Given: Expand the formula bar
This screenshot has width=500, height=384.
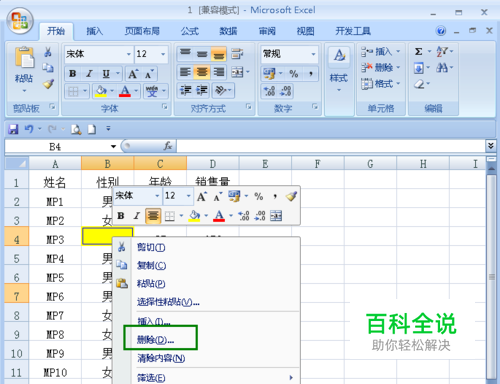Looking at the screenshot, I should coord(490,146).
